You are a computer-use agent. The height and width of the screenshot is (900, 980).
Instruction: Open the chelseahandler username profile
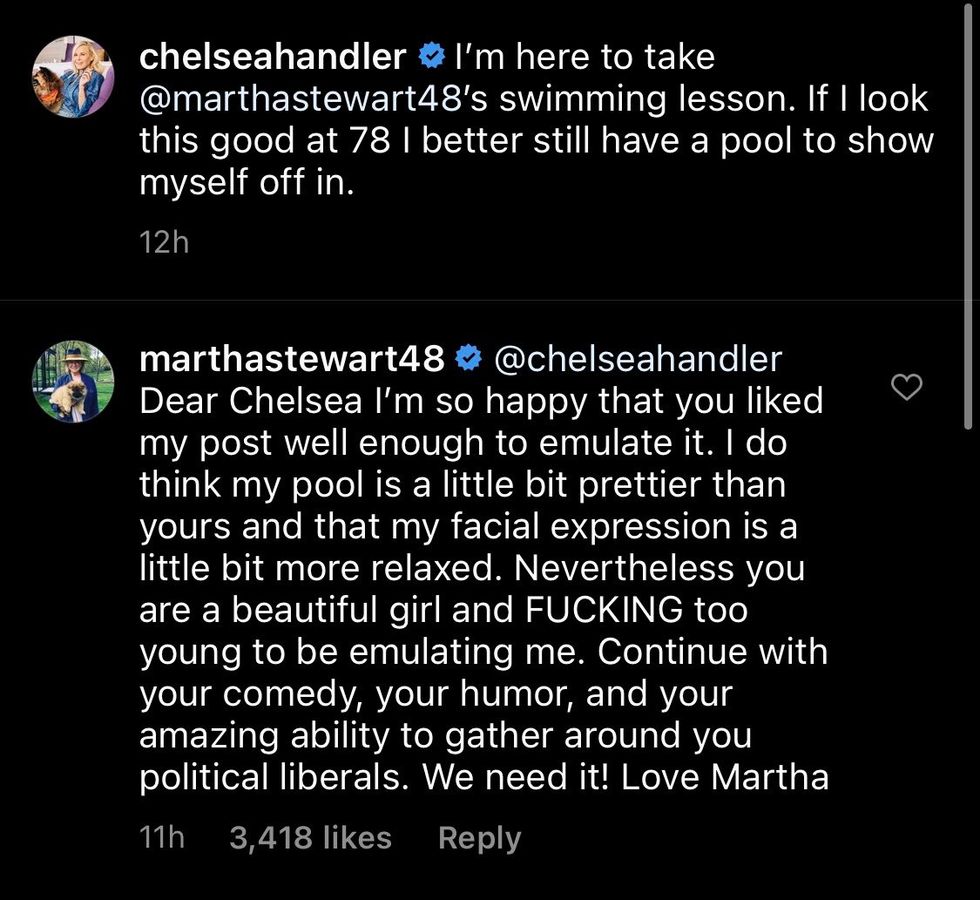(x=272, y=57)
